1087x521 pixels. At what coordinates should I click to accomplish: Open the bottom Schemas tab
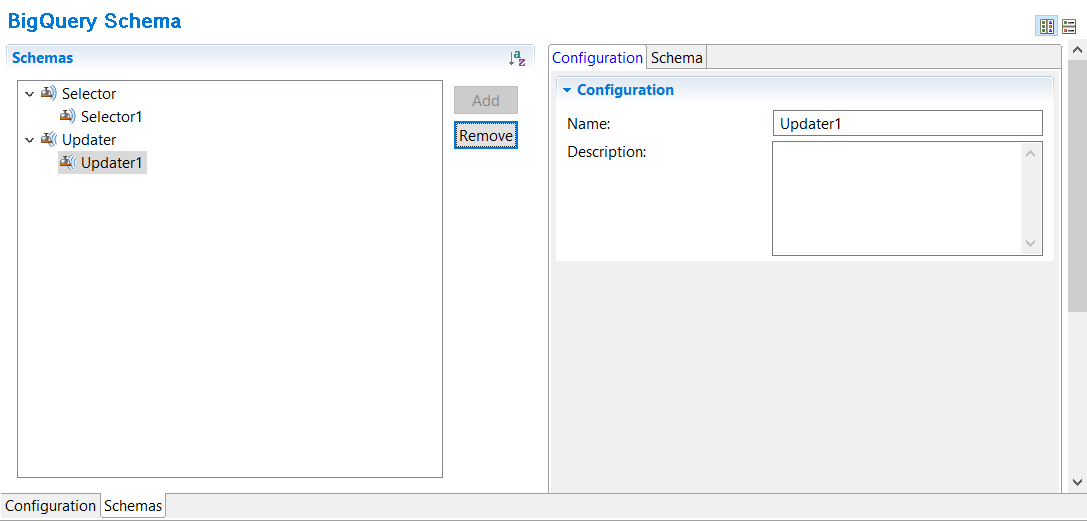(x=133, y=506)
